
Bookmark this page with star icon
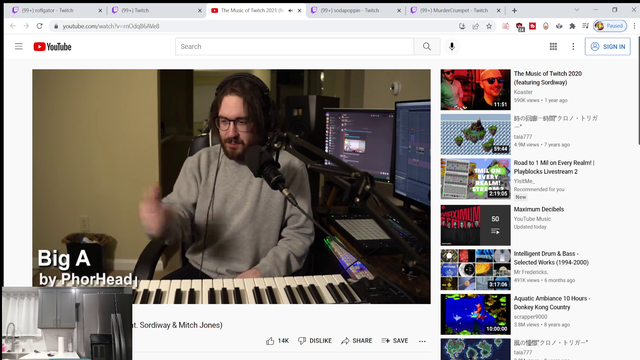pos(489,26)
